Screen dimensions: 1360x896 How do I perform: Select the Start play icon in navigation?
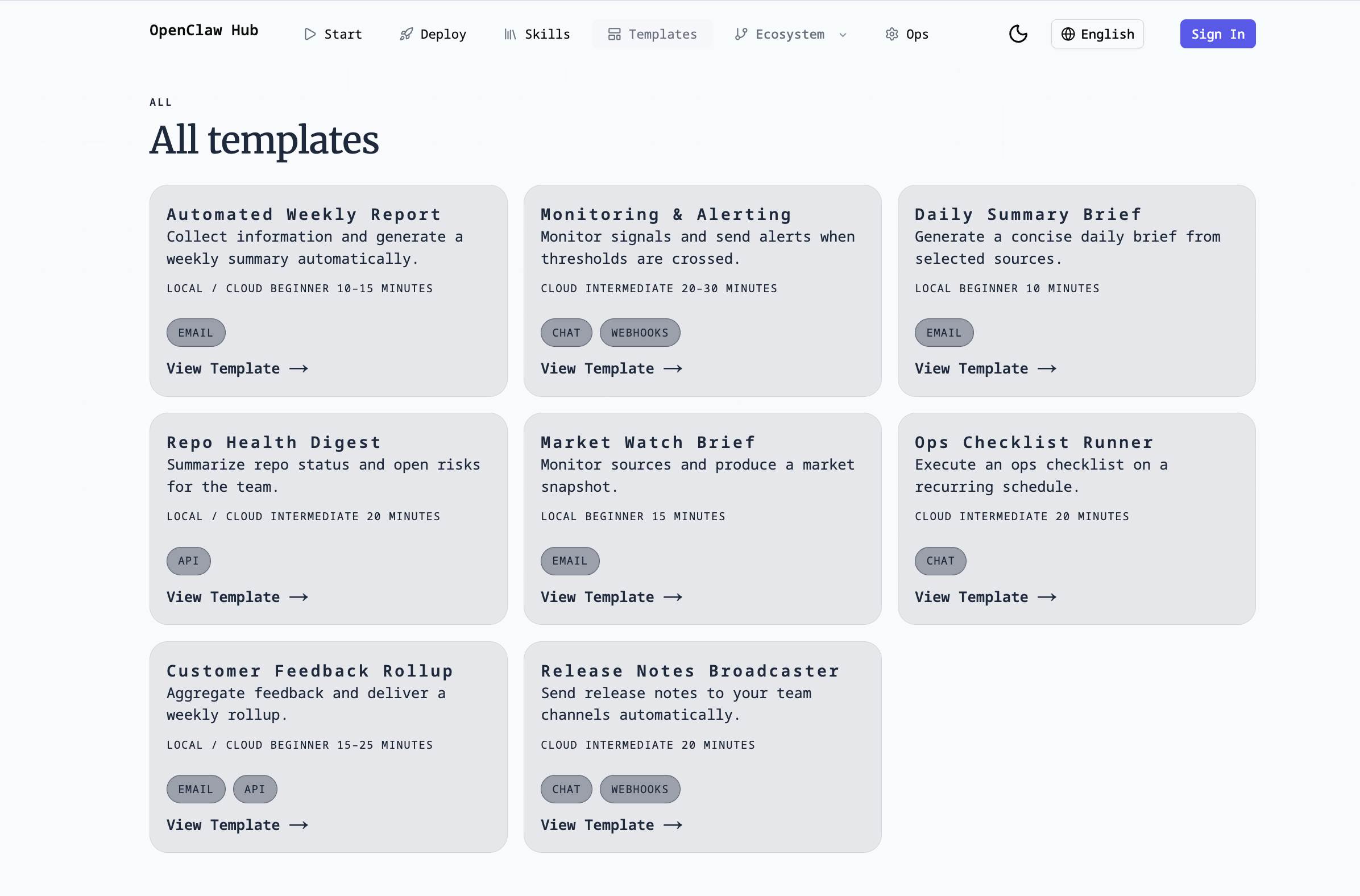coord(310,34)
